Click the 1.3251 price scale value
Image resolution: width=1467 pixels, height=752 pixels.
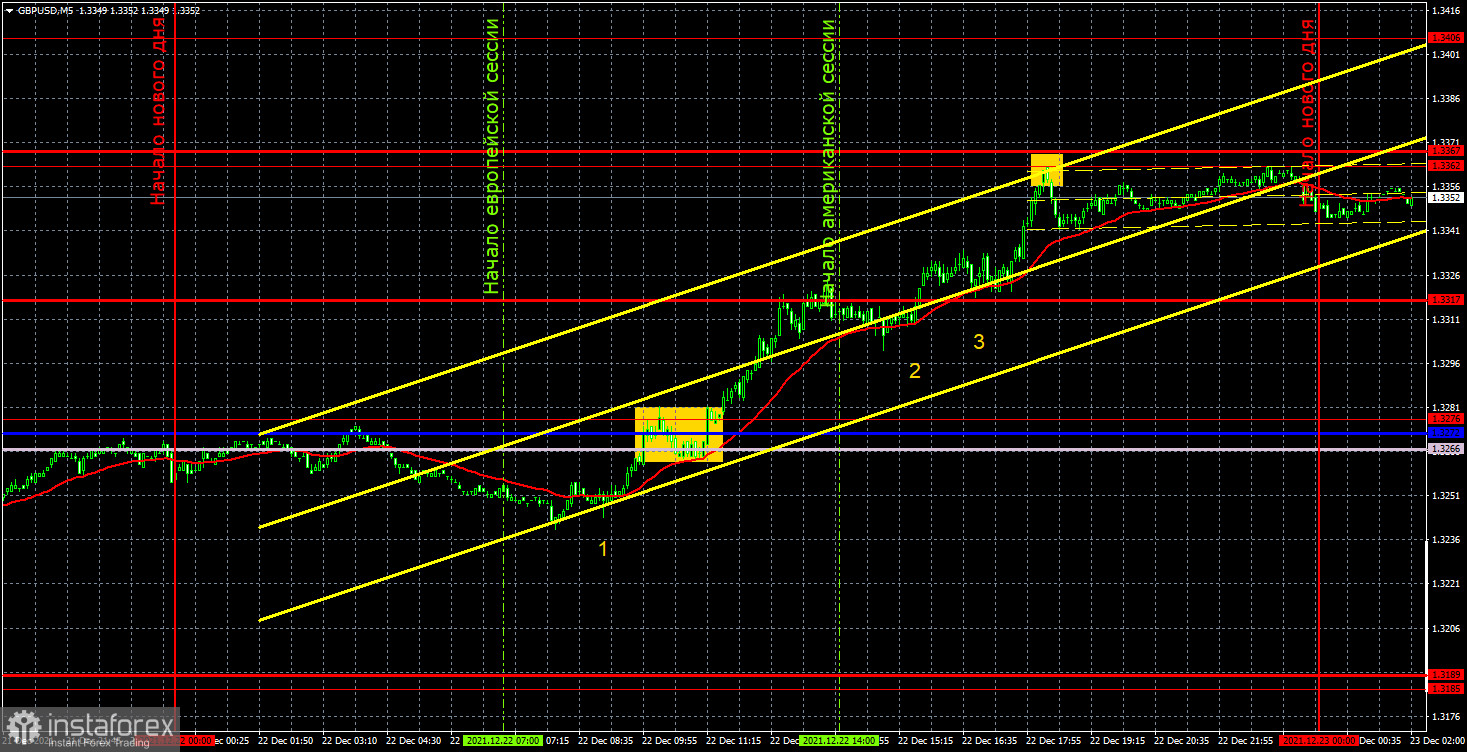[1446, 496]
